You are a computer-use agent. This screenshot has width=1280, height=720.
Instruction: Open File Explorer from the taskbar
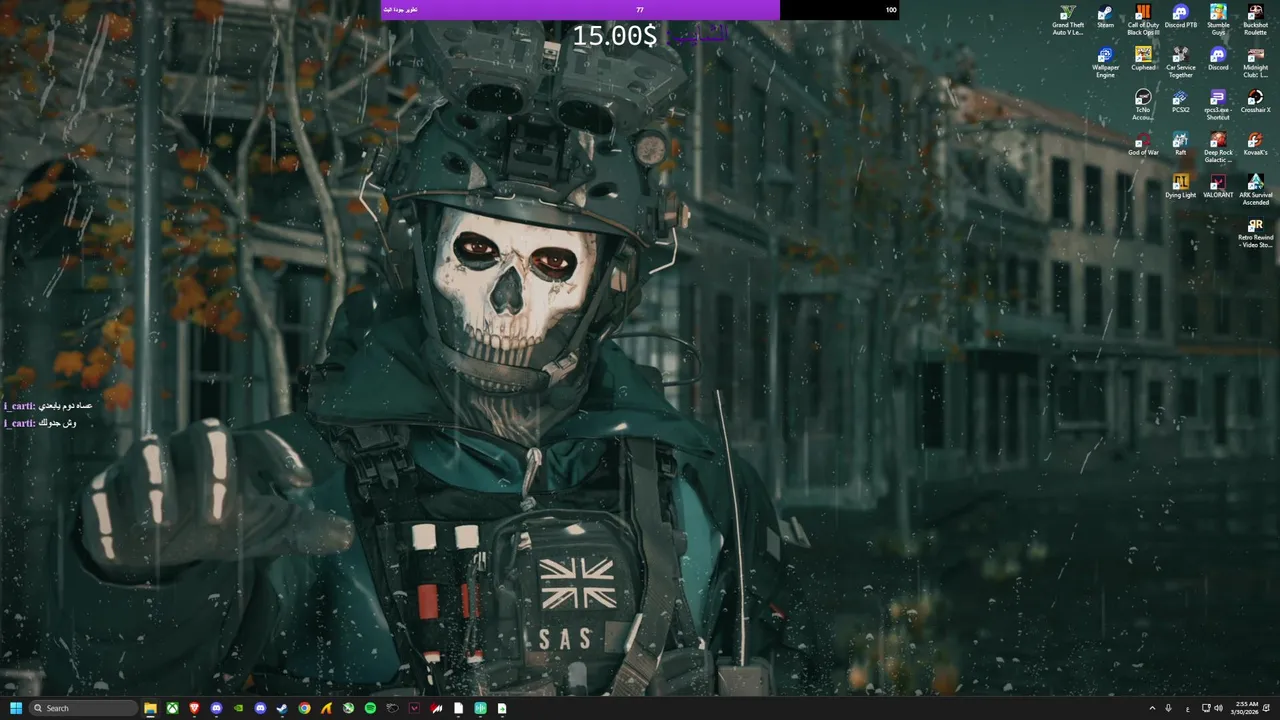point(150,708)
